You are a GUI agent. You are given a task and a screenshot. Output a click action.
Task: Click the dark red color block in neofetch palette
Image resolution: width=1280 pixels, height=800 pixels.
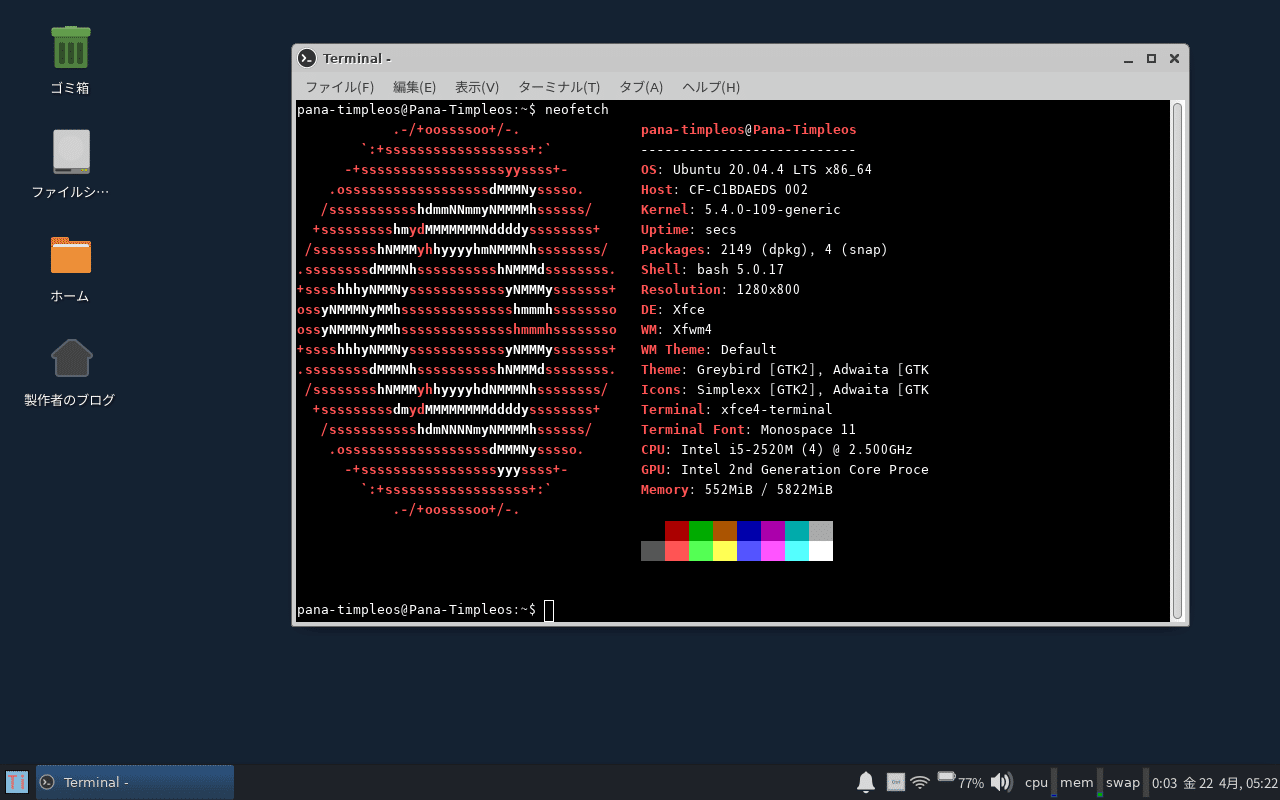click(677, 531)
